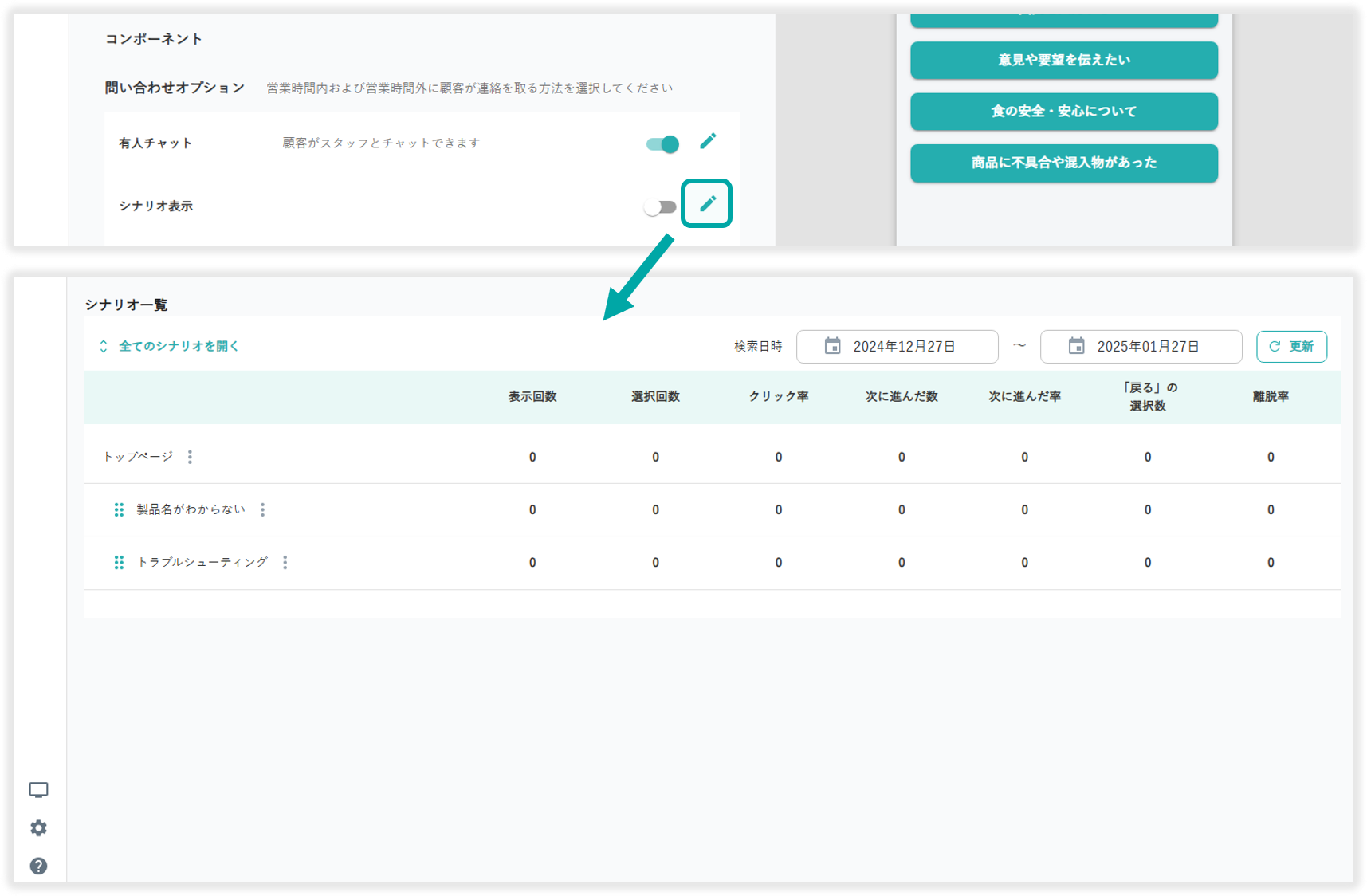Click the edit pencil for シナリオ表示
1367x896 pixels.
coord(708,204)
